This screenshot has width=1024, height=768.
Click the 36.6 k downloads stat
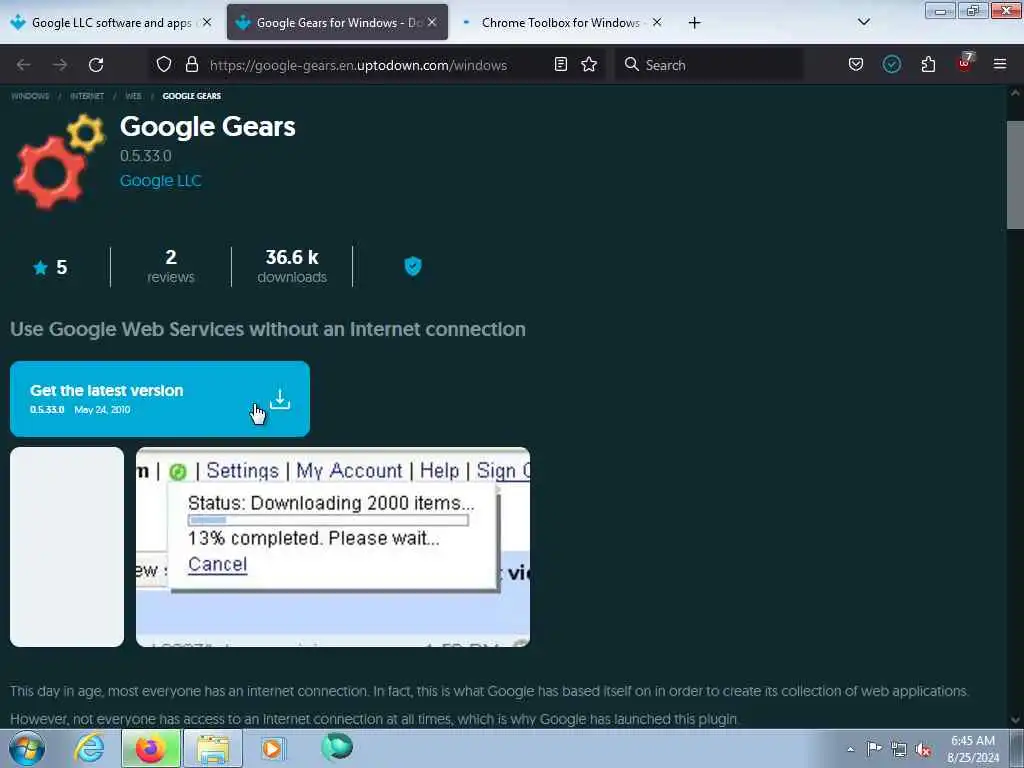coord(292,266)
